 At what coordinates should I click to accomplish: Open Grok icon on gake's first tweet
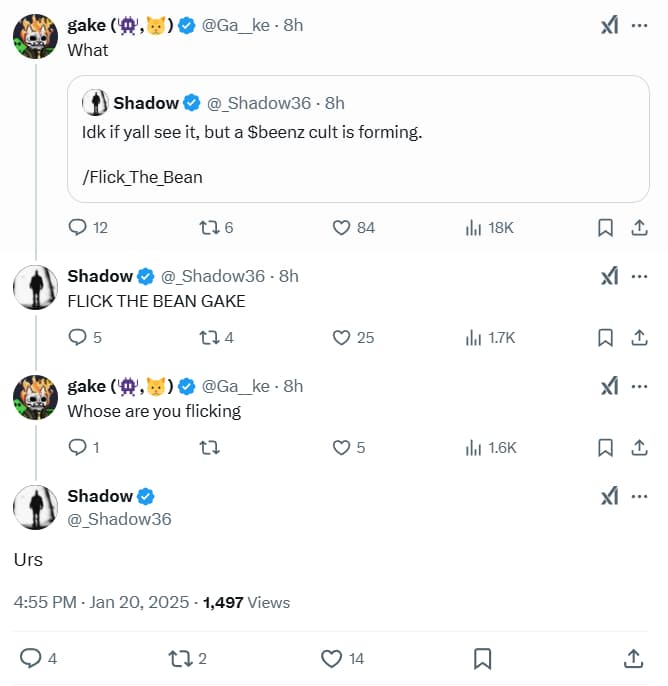pos(609,26)
